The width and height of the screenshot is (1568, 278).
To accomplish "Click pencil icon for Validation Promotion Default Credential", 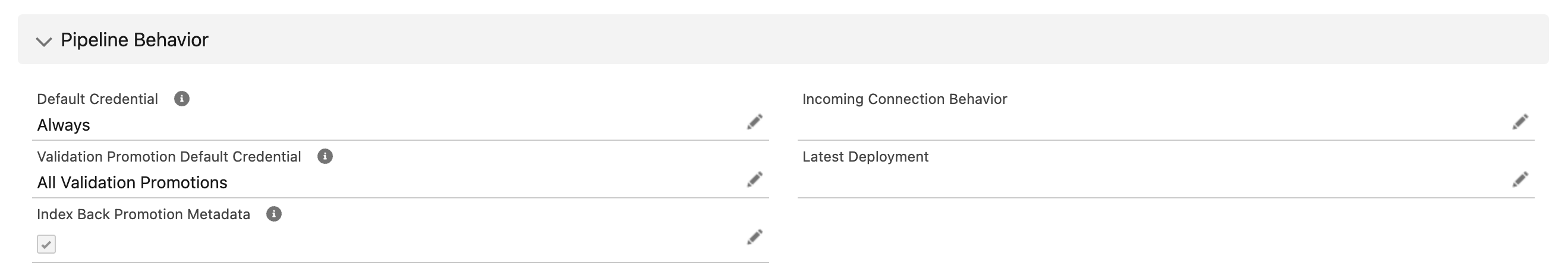I will pos(754,179).
